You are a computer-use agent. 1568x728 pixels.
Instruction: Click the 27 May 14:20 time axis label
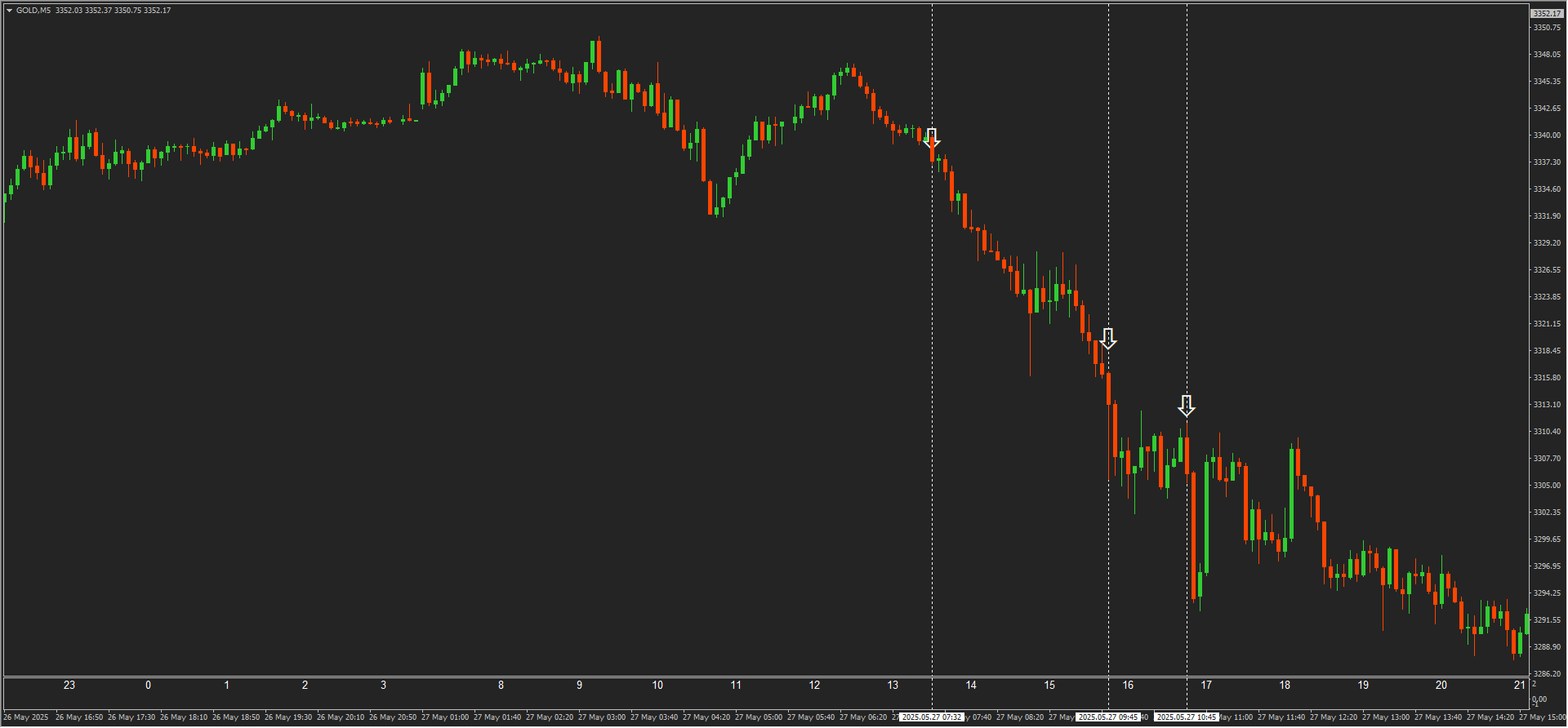click(x=1490, y=718)
